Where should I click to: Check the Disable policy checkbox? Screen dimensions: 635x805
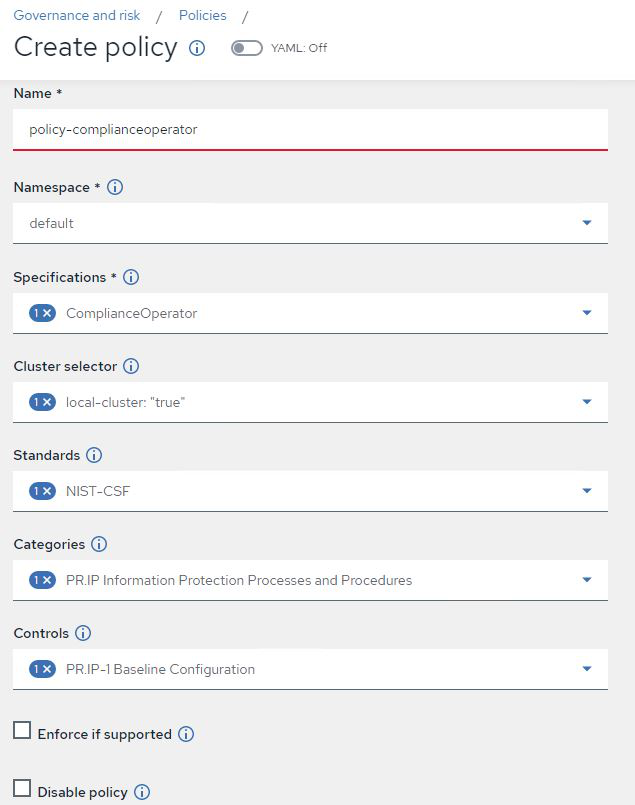point(22,790)
